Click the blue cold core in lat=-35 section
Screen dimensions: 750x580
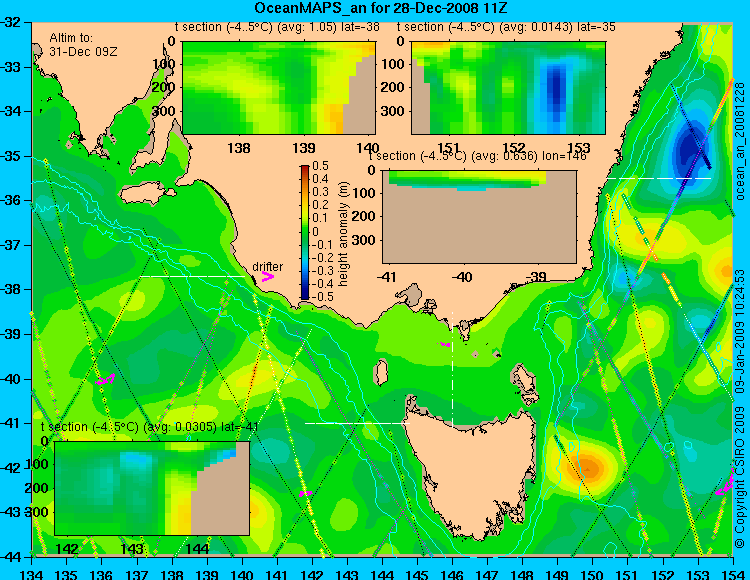555,88
